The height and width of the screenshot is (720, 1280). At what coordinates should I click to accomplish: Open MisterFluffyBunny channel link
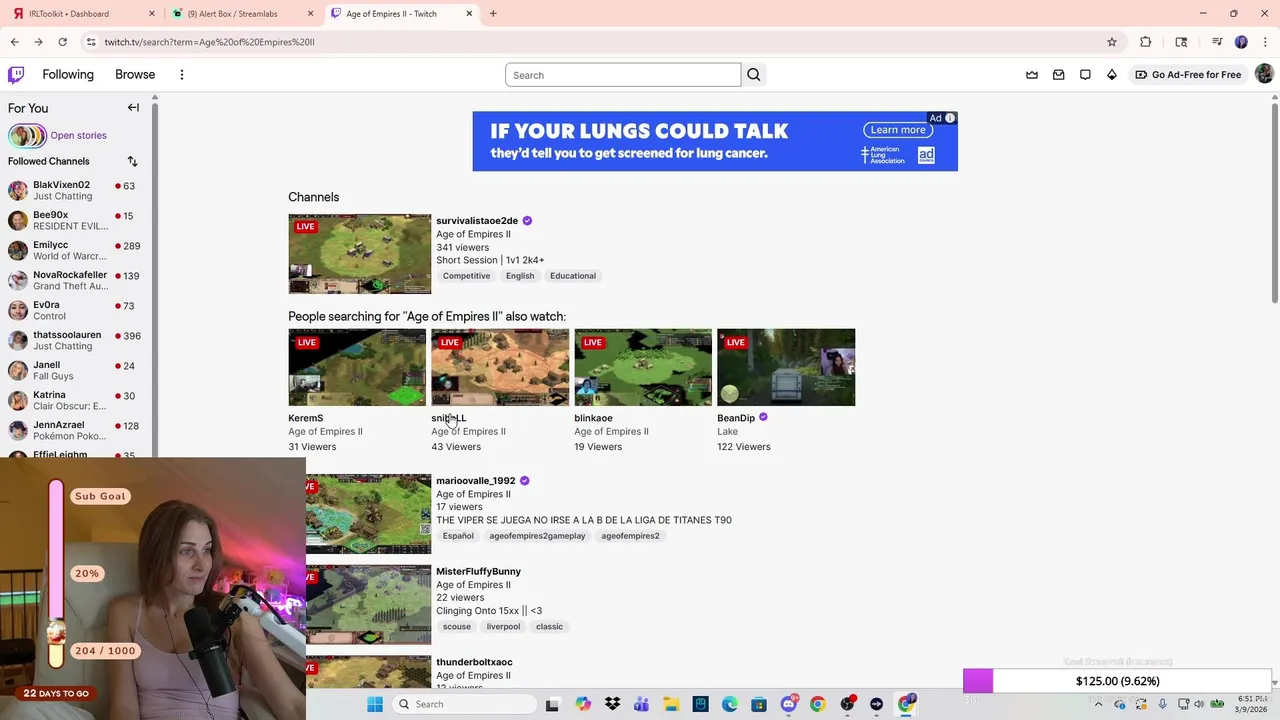tap(478, 572)
